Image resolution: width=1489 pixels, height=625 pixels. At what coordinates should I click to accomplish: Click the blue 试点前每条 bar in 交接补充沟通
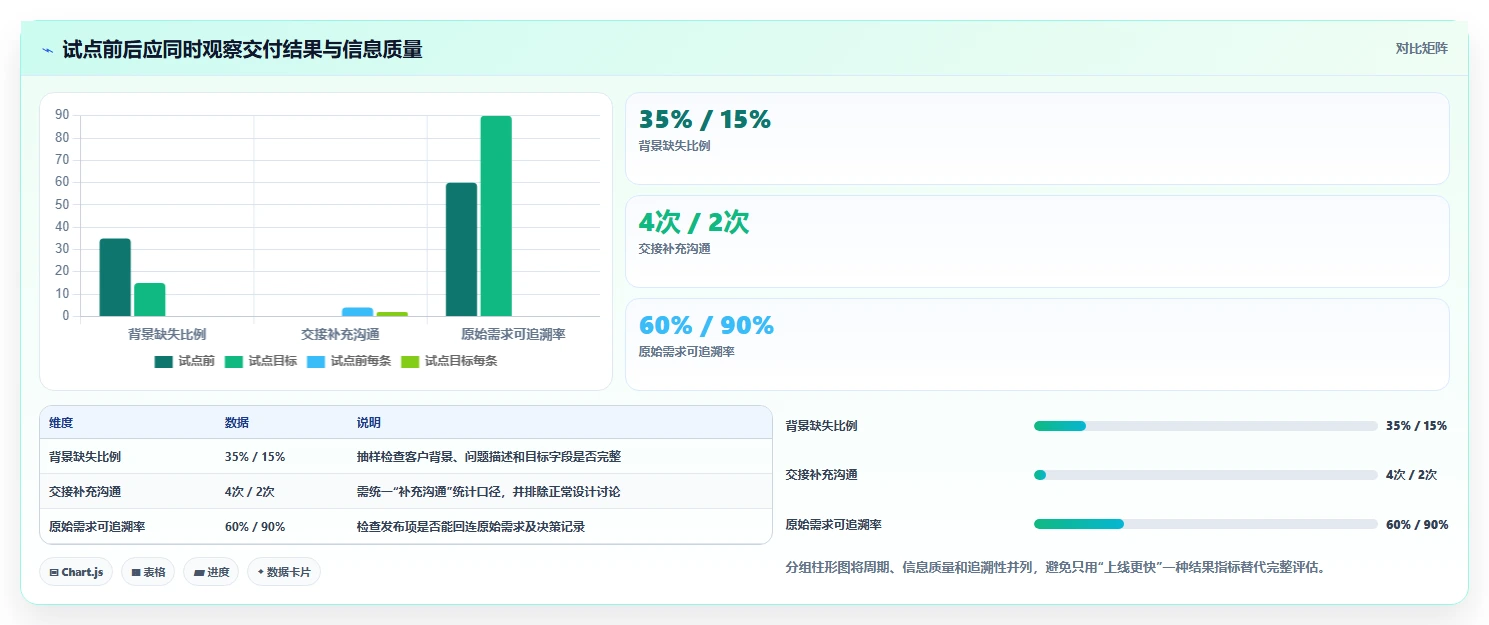[357, 311]
